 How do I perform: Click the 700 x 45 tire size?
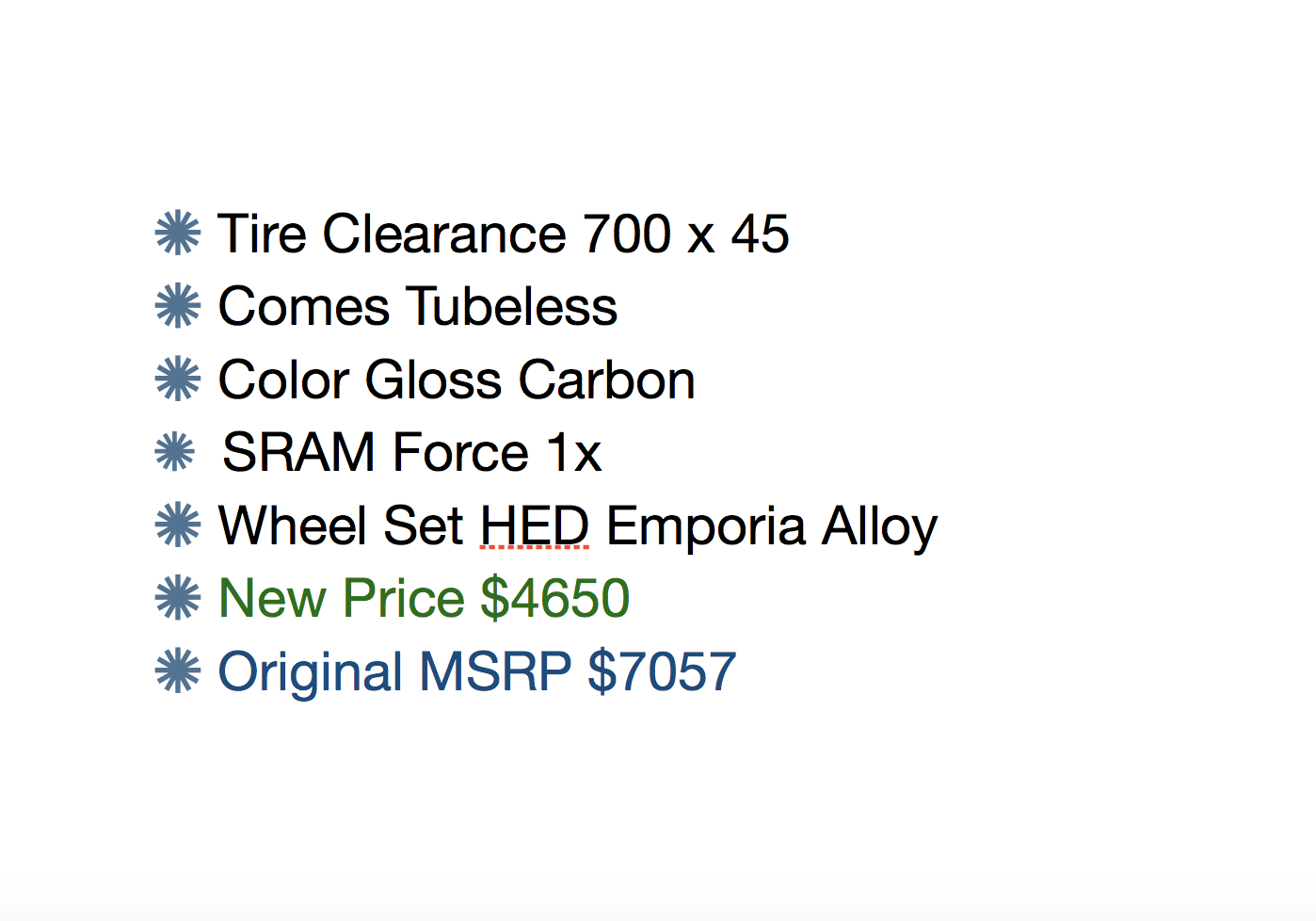tap(685, 234)
